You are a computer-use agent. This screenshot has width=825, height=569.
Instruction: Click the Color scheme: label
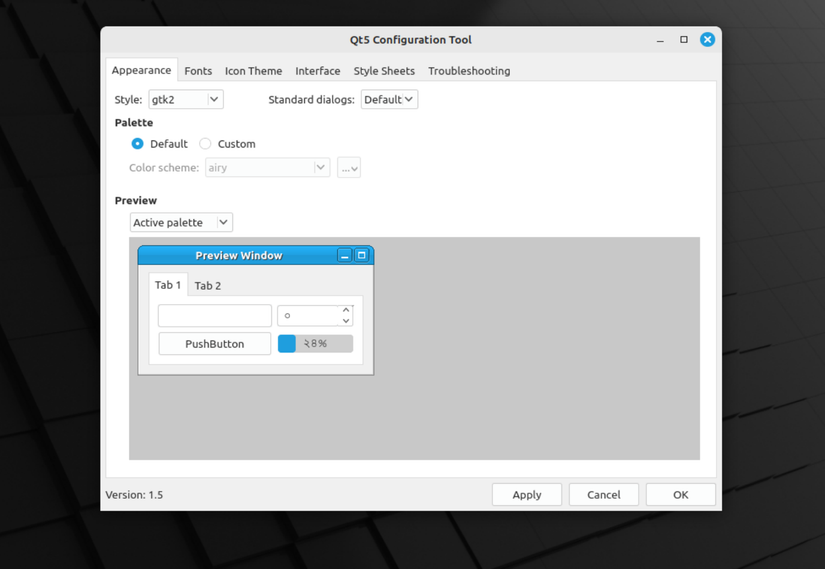(x=164, y=168)
